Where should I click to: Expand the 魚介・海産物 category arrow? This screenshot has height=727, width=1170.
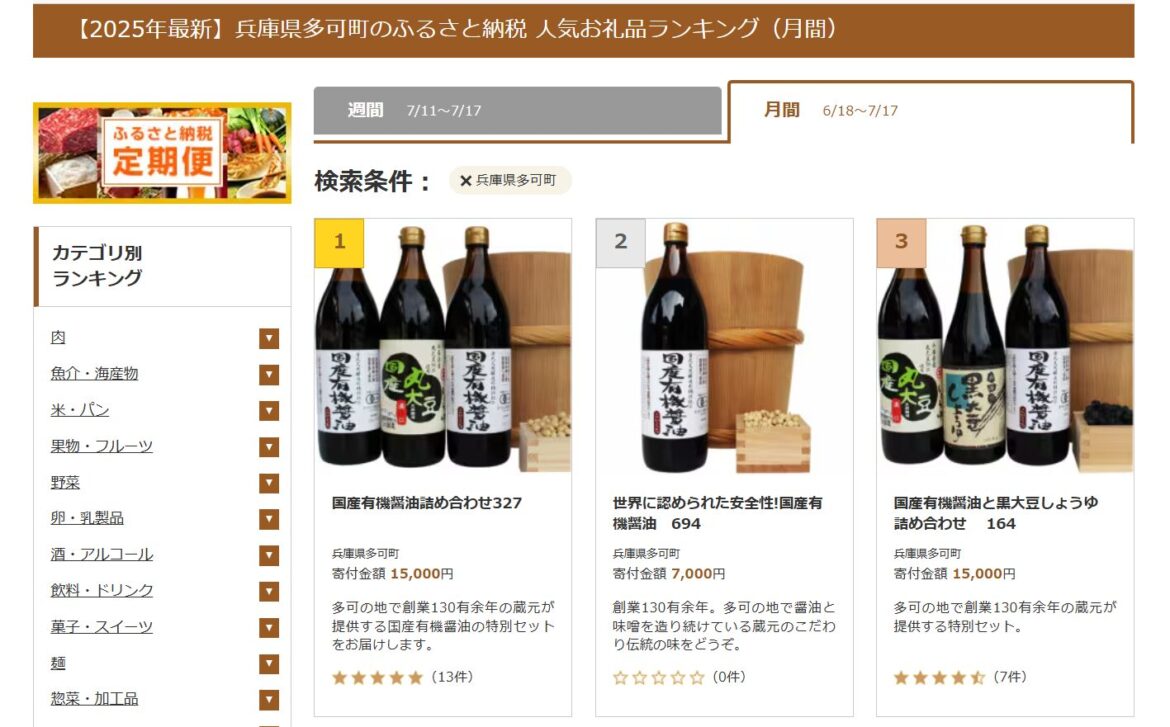tap(269, 375)
